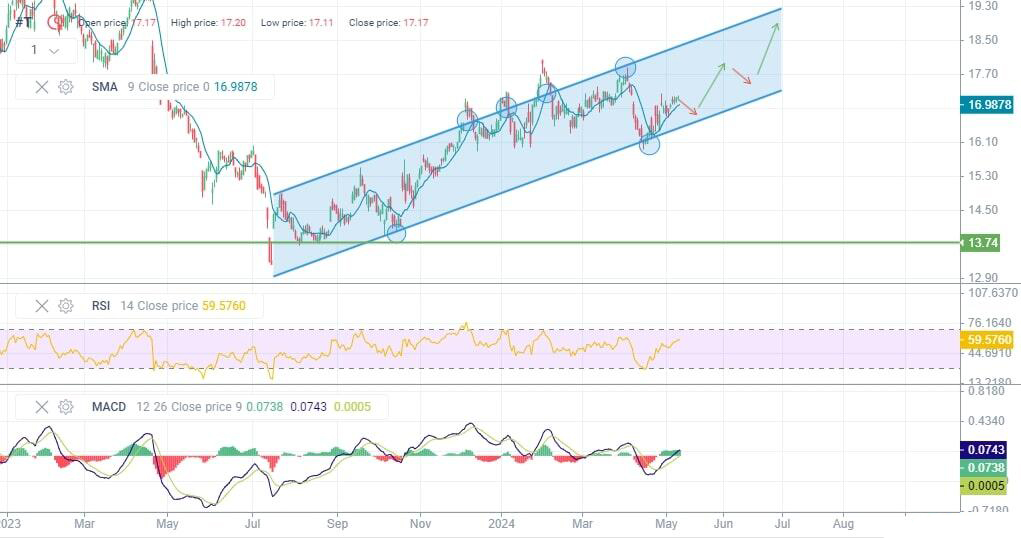Viewport: 1021px width, 538px height.
Task: Click the RSI indicator label
Action: [x=101, y=305]
